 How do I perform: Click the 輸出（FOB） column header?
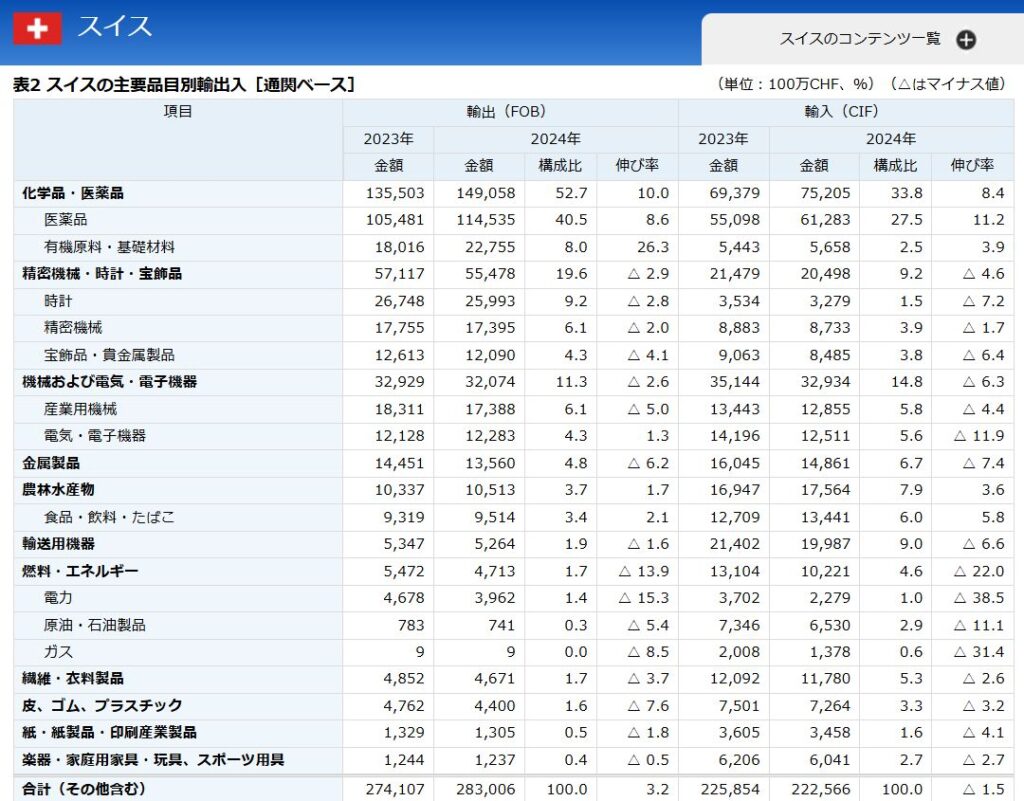tap(509, 112)
